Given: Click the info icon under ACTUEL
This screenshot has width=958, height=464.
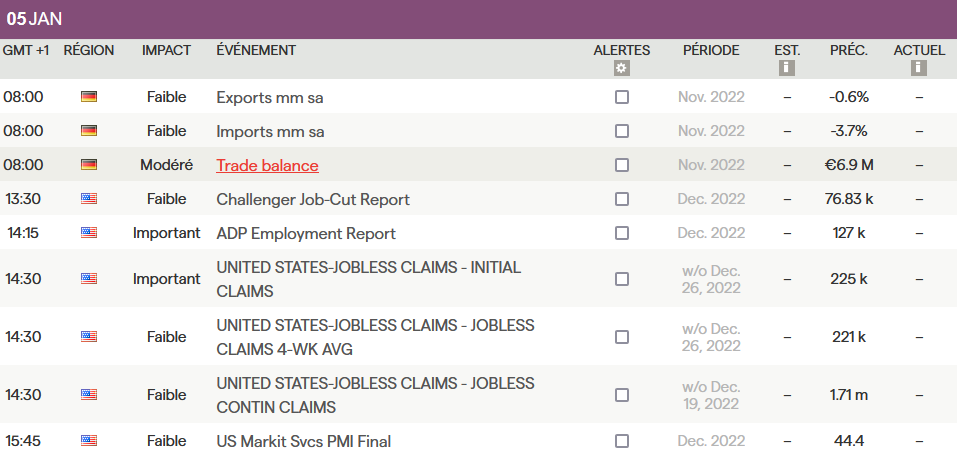Looking at the screenshot, I should pos(918,68).
